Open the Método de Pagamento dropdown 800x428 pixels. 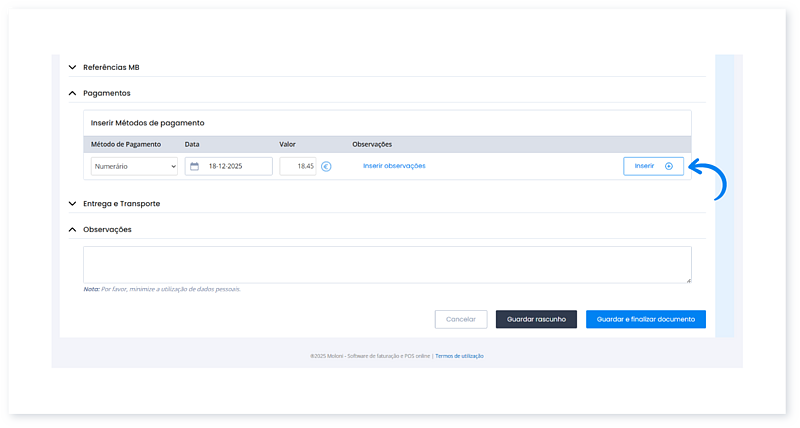click(134, 166)
